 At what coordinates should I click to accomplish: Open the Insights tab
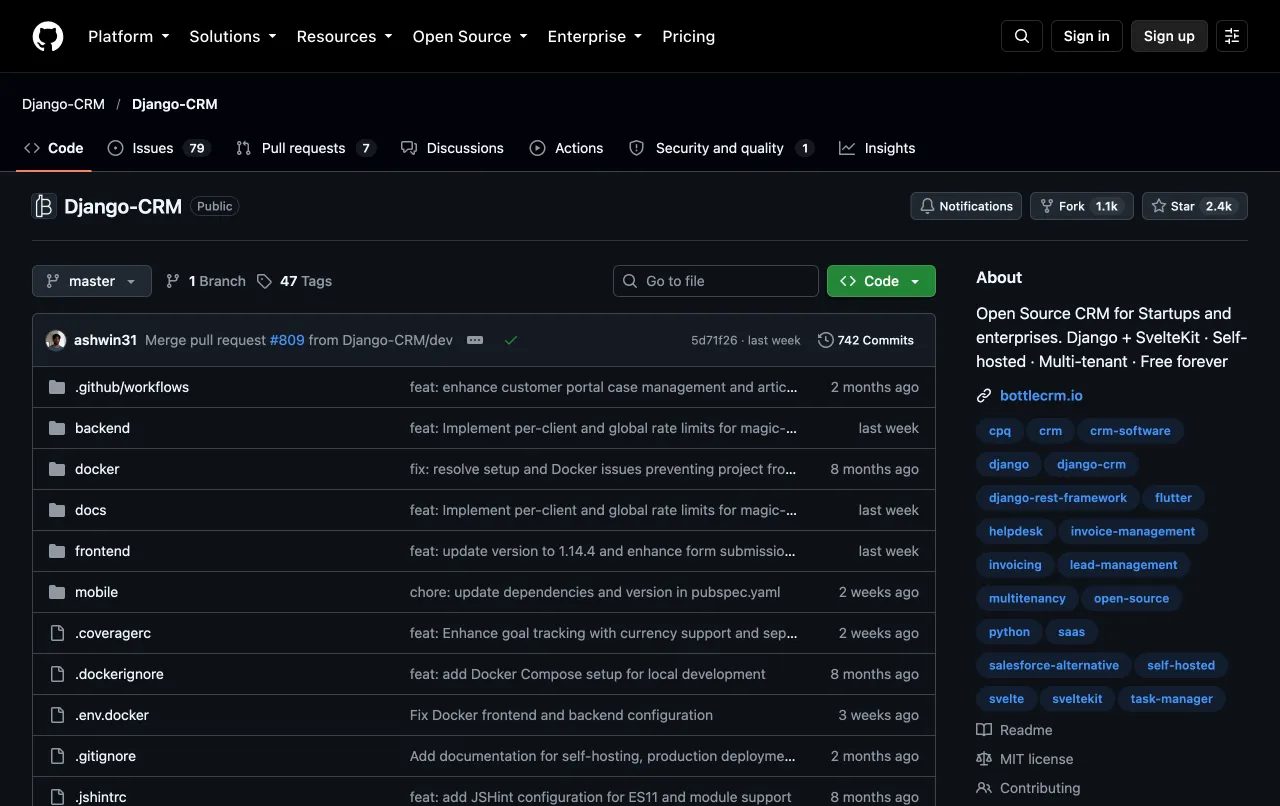coord(877,148)
